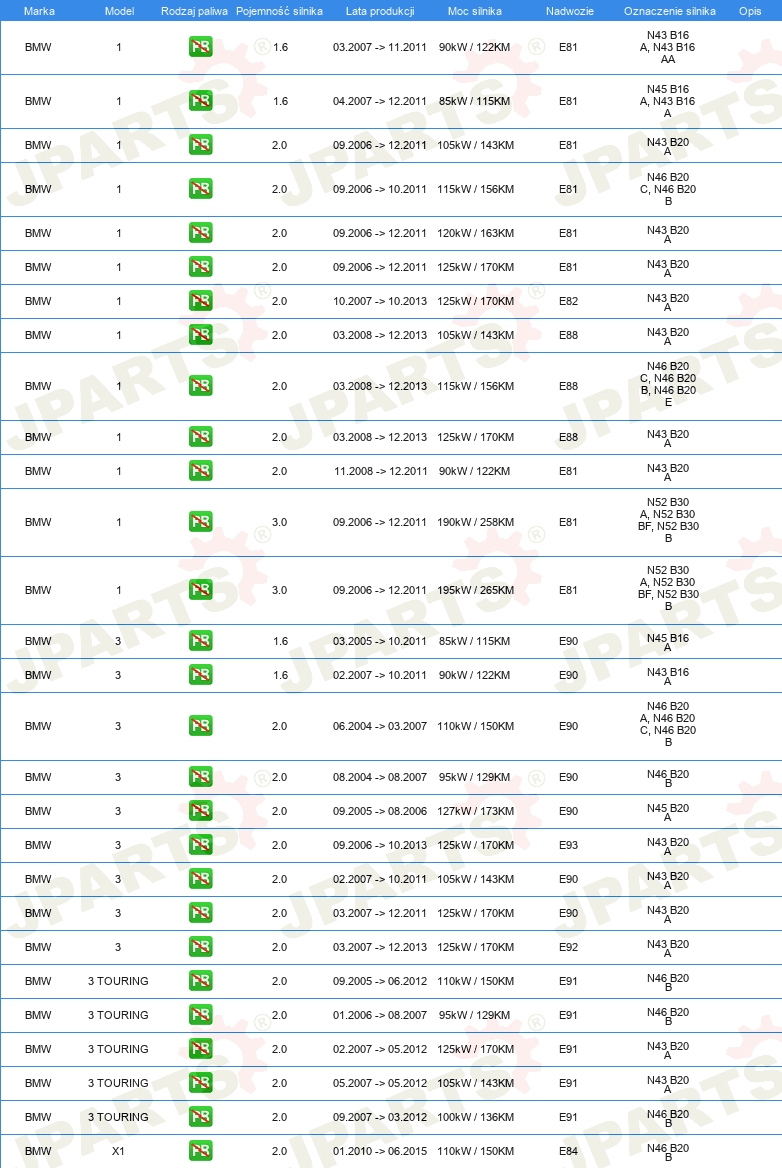Click fuel icon for E82 body row

(x=200, y=301)
